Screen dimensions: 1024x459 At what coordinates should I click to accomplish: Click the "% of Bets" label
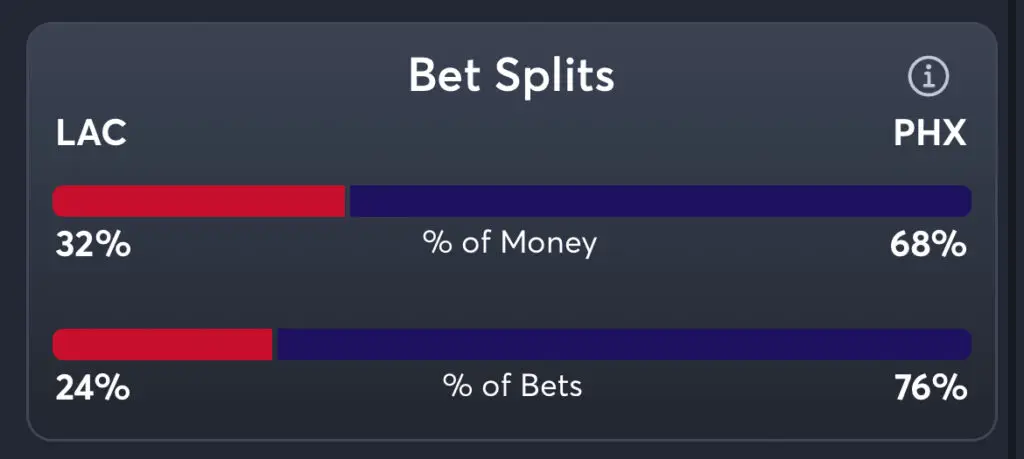[x=512, y=386]
